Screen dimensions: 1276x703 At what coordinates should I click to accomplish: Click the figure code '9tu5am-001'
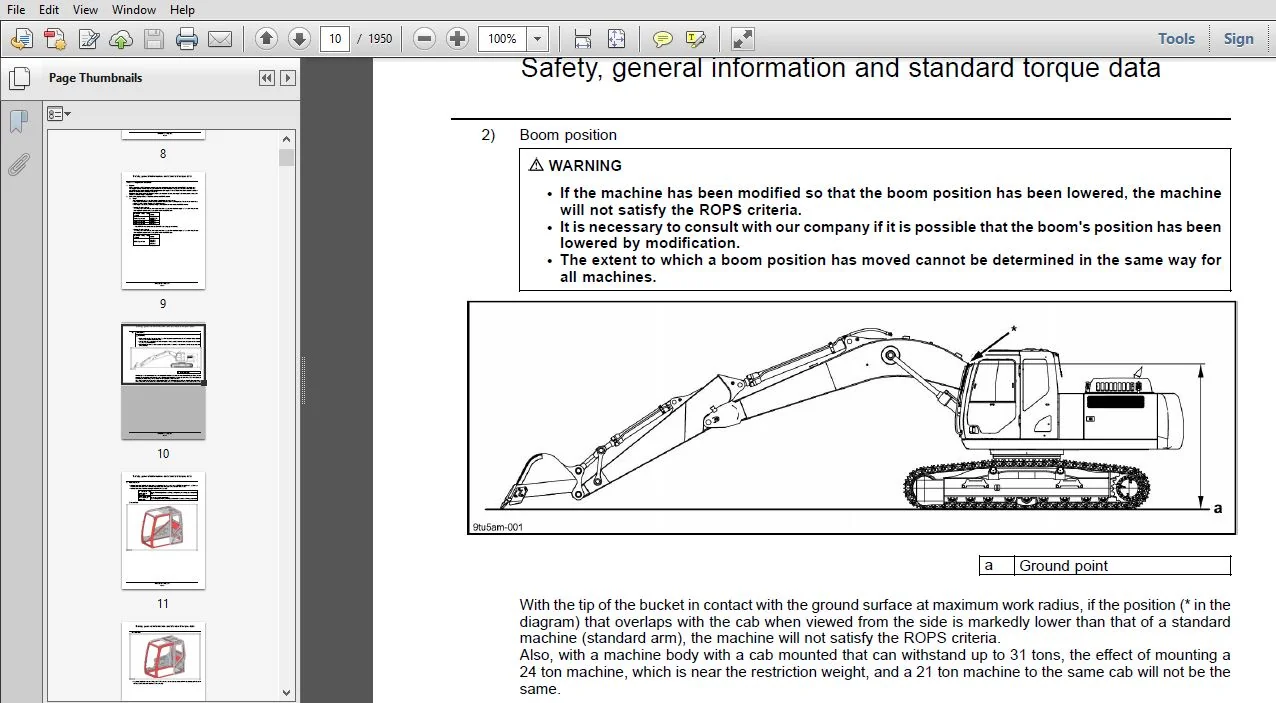(498, 527)
